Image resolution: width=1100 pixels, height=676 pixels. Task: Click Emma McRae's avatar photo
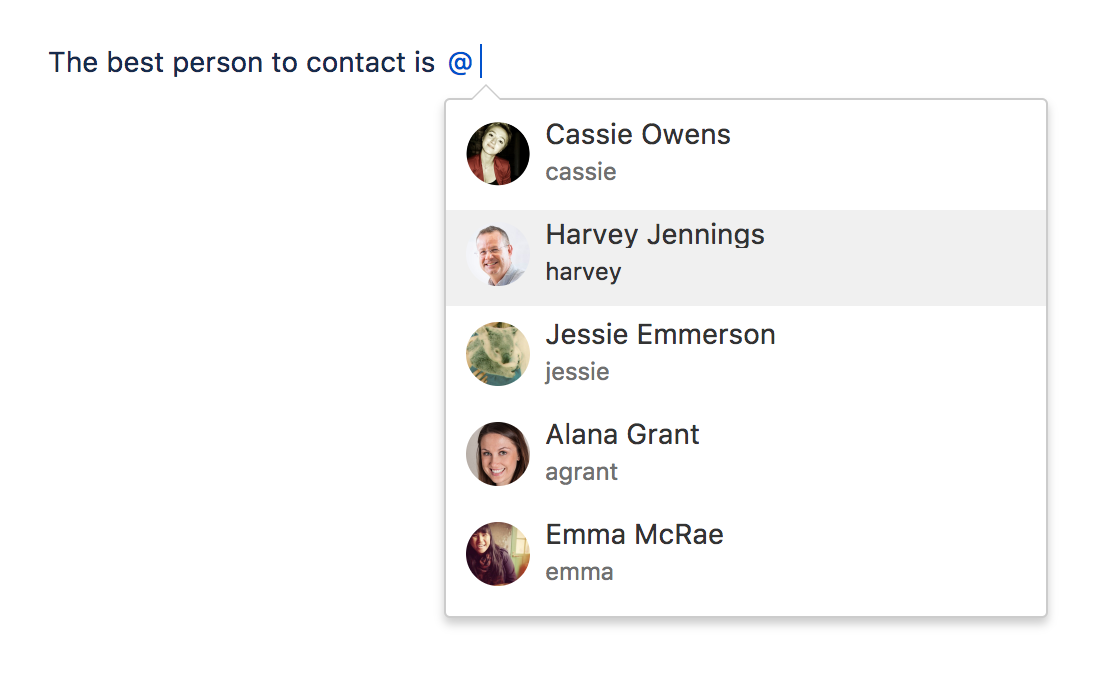pyautogui.click(x=498, y=554)
